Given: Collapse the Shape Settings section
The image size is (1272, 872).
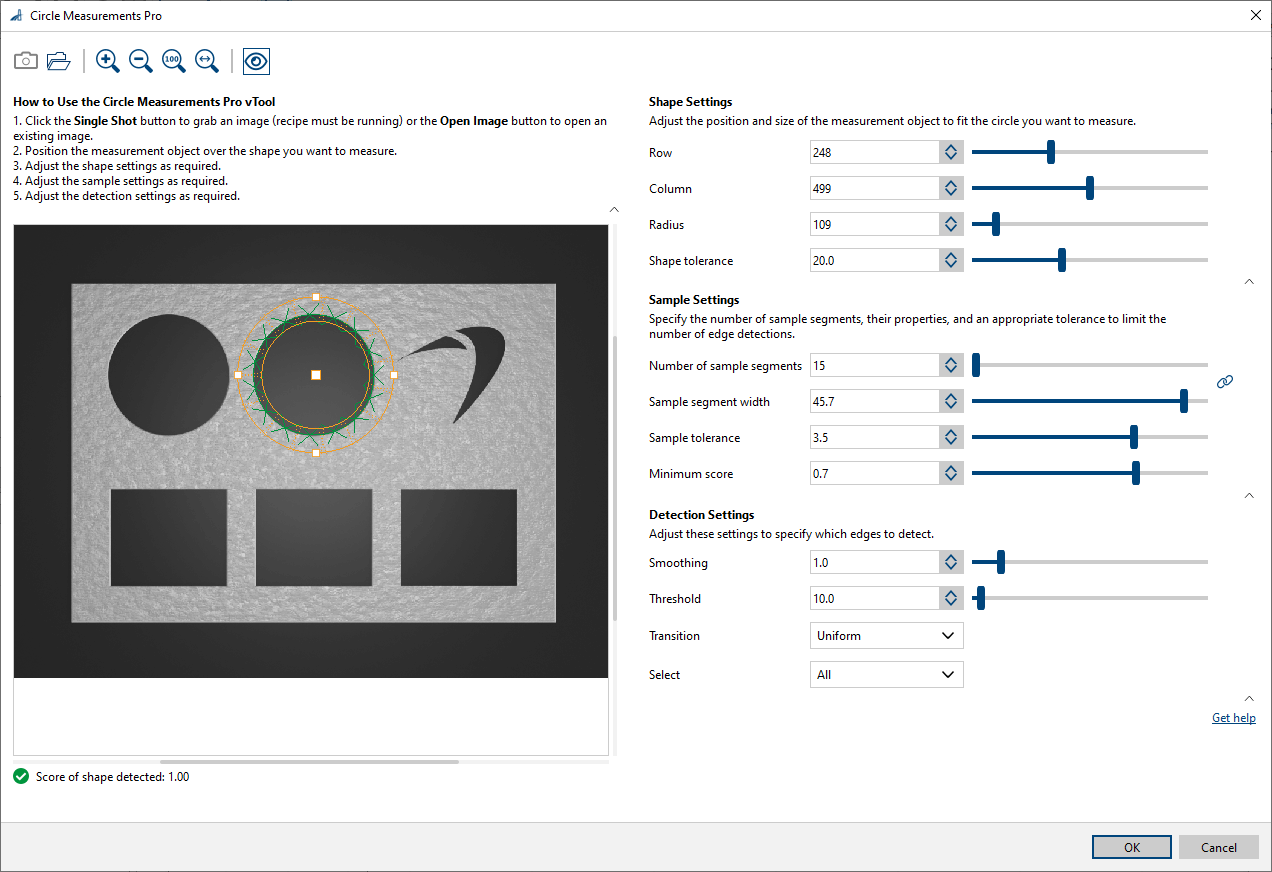Looking at the screenshot, I should pos(1249,282).
